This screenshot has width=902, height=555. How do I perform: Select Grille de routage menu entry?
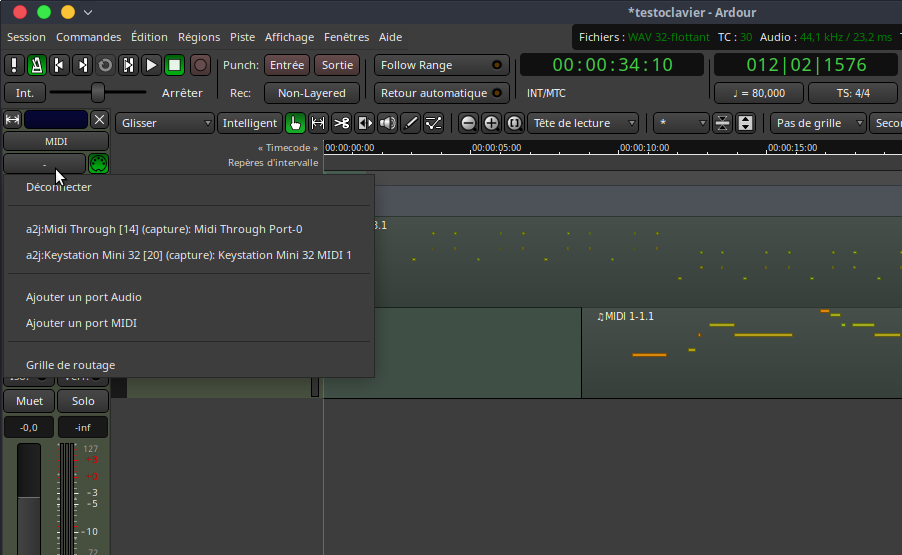point(70,365)
